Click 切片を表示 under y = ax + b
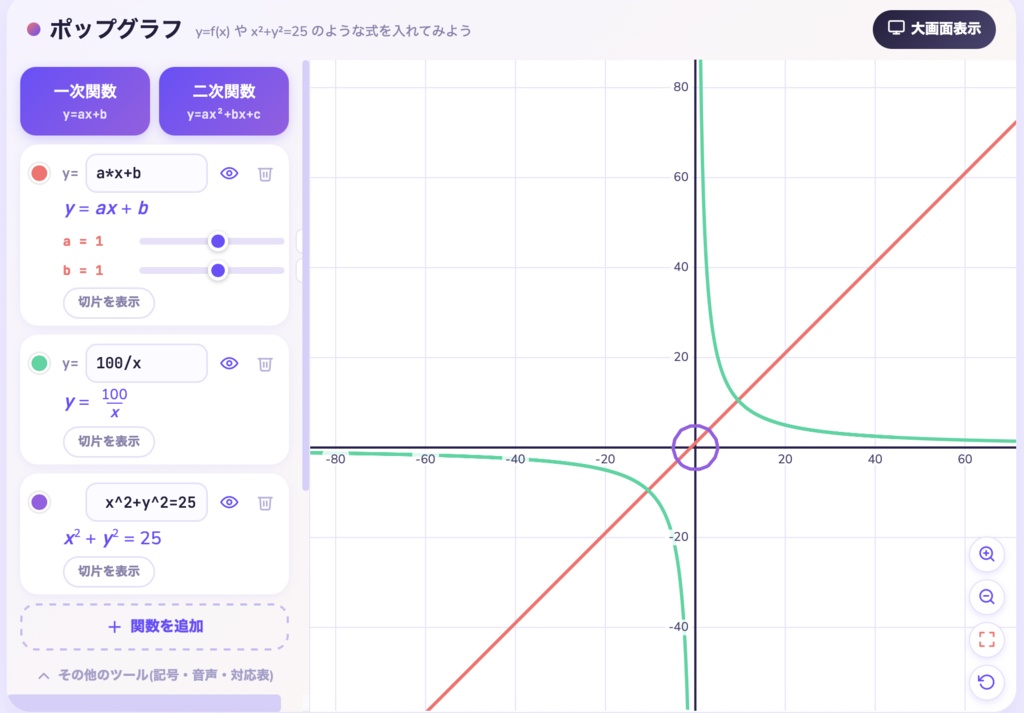 point(109,302)
